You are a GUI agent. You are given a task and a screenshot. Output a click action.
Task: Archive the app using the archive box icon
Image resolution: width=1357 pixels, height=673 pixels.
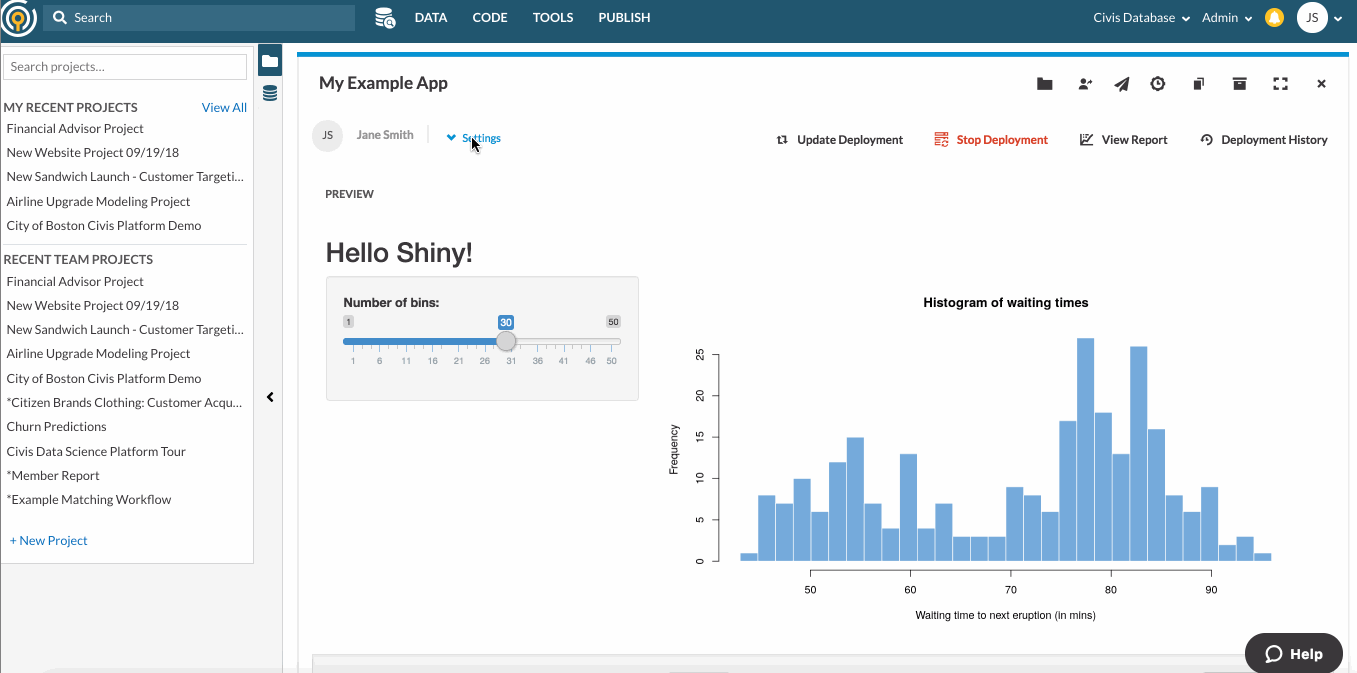tap(1239, 84)
